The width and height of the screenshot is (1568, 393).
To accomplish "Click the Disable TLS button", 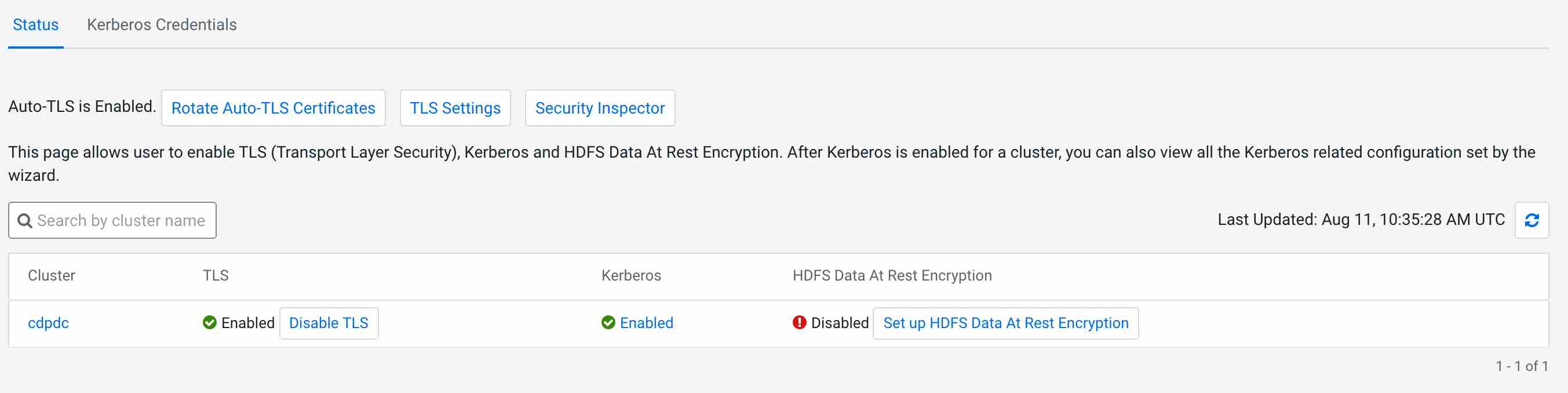I will (x=328, y=323).
